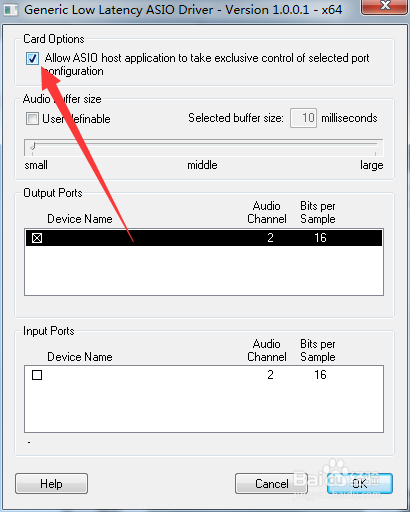410x512 pixels.
Task: Click the ASIO driver title bar icon
Action: point(10,9)
